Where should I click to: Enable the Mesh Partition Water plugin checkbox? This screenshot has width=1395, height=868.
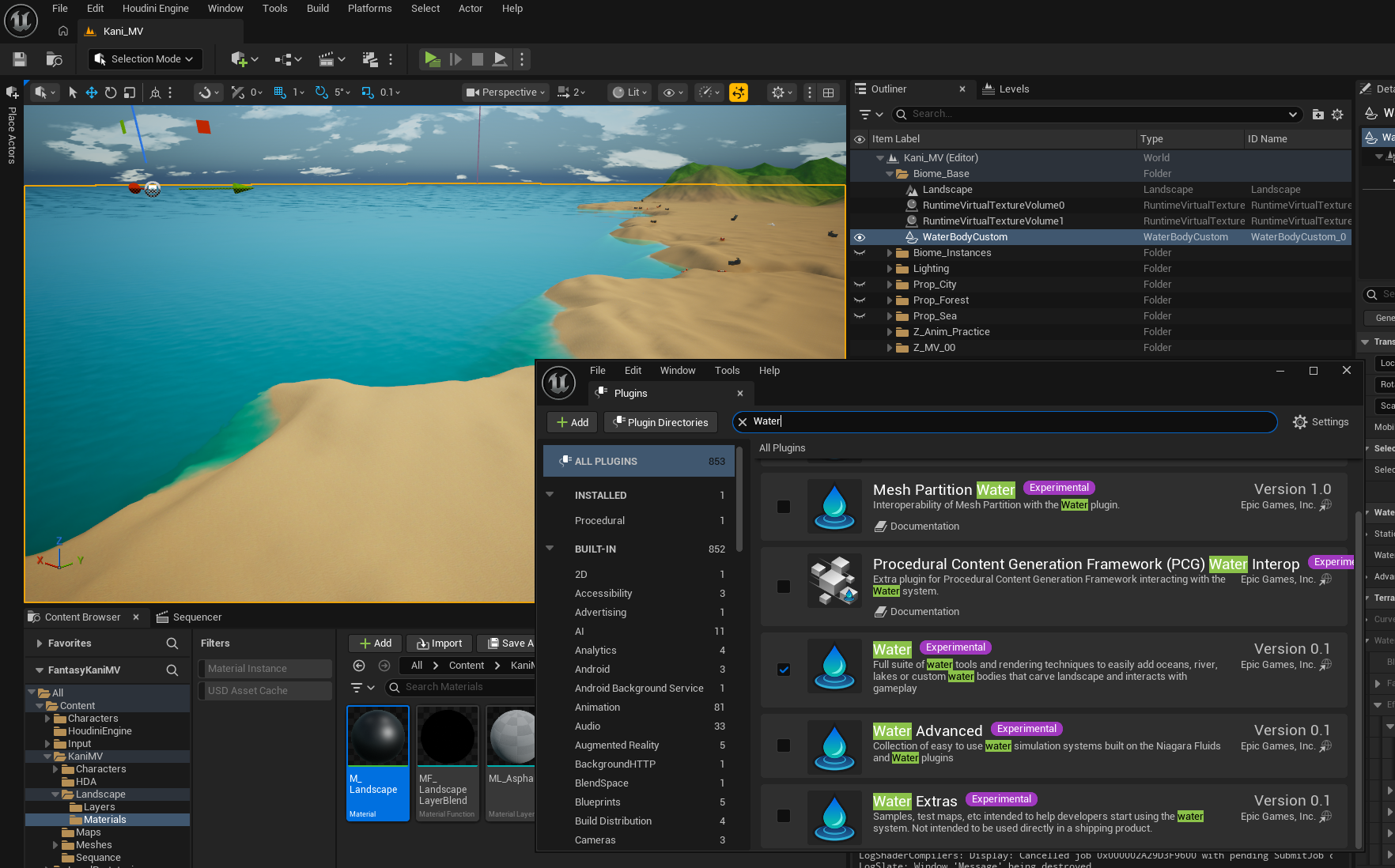pos(784,507)
